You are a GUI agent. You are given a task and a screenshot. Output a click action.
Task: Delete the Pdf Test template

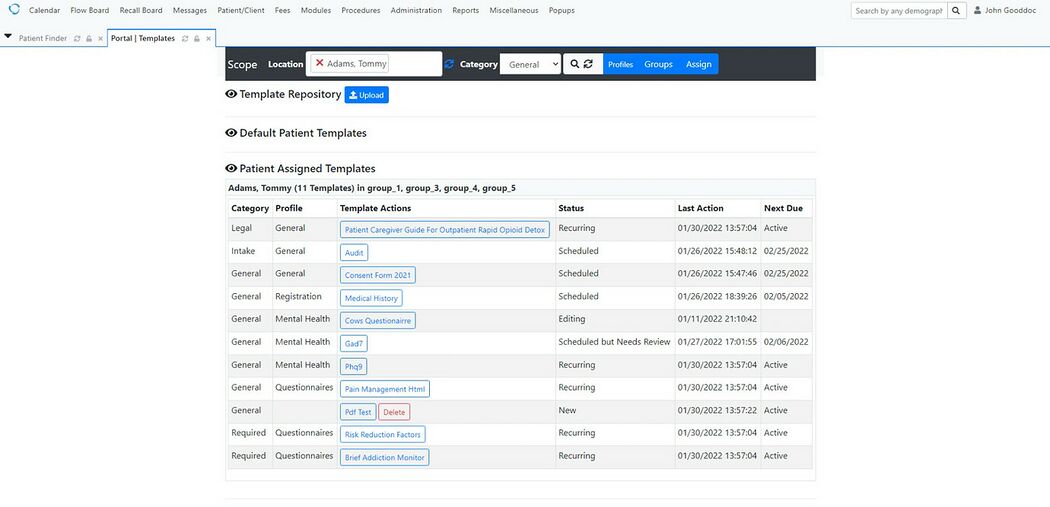(394, 412)
